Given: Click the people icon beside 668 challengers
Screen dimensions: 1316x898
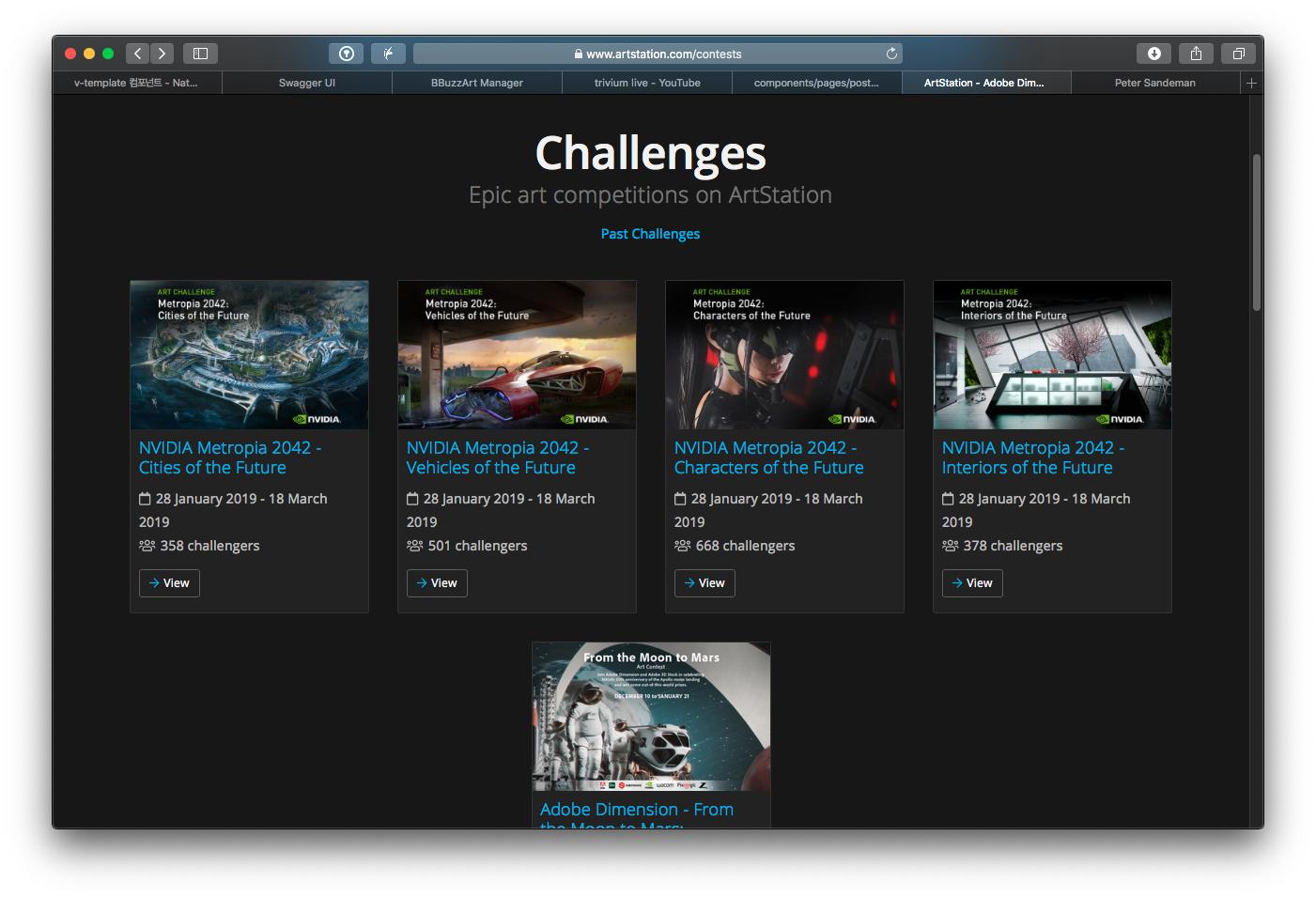Looking at the screenshot, I should [682, 546].
